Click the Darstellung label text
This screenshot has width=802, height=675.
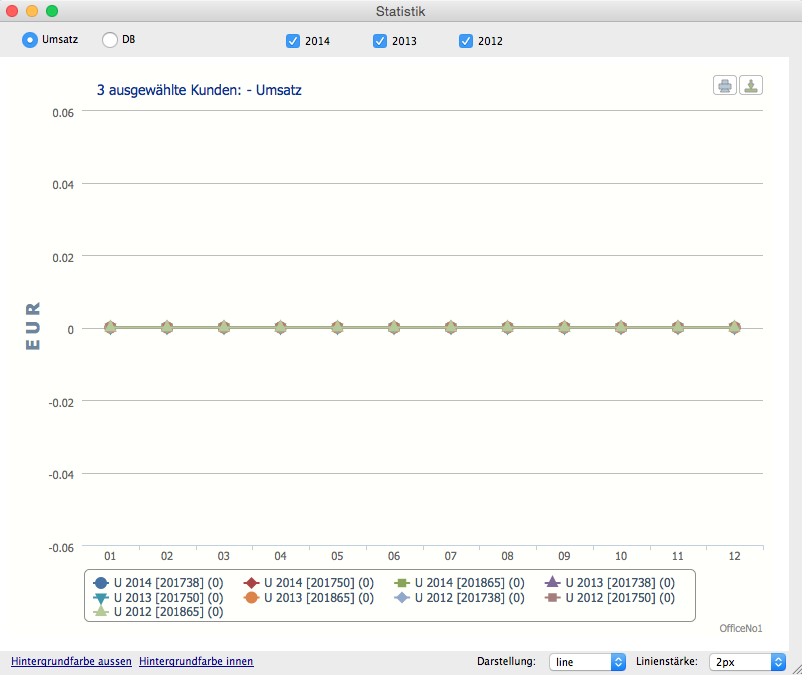pos(506,661)
